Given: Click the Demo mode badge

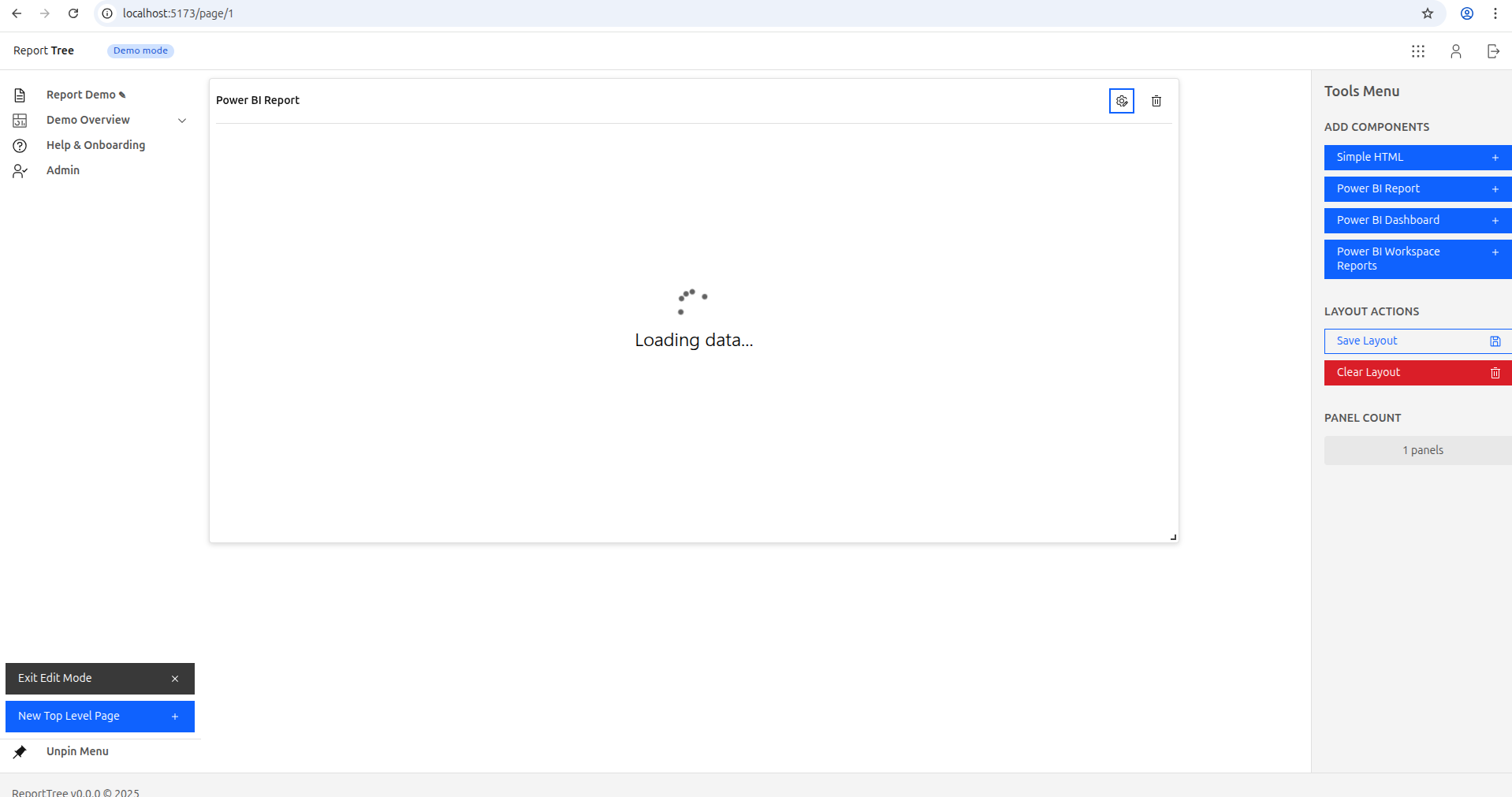Looking at the screenshot, I should click(140, 50).
